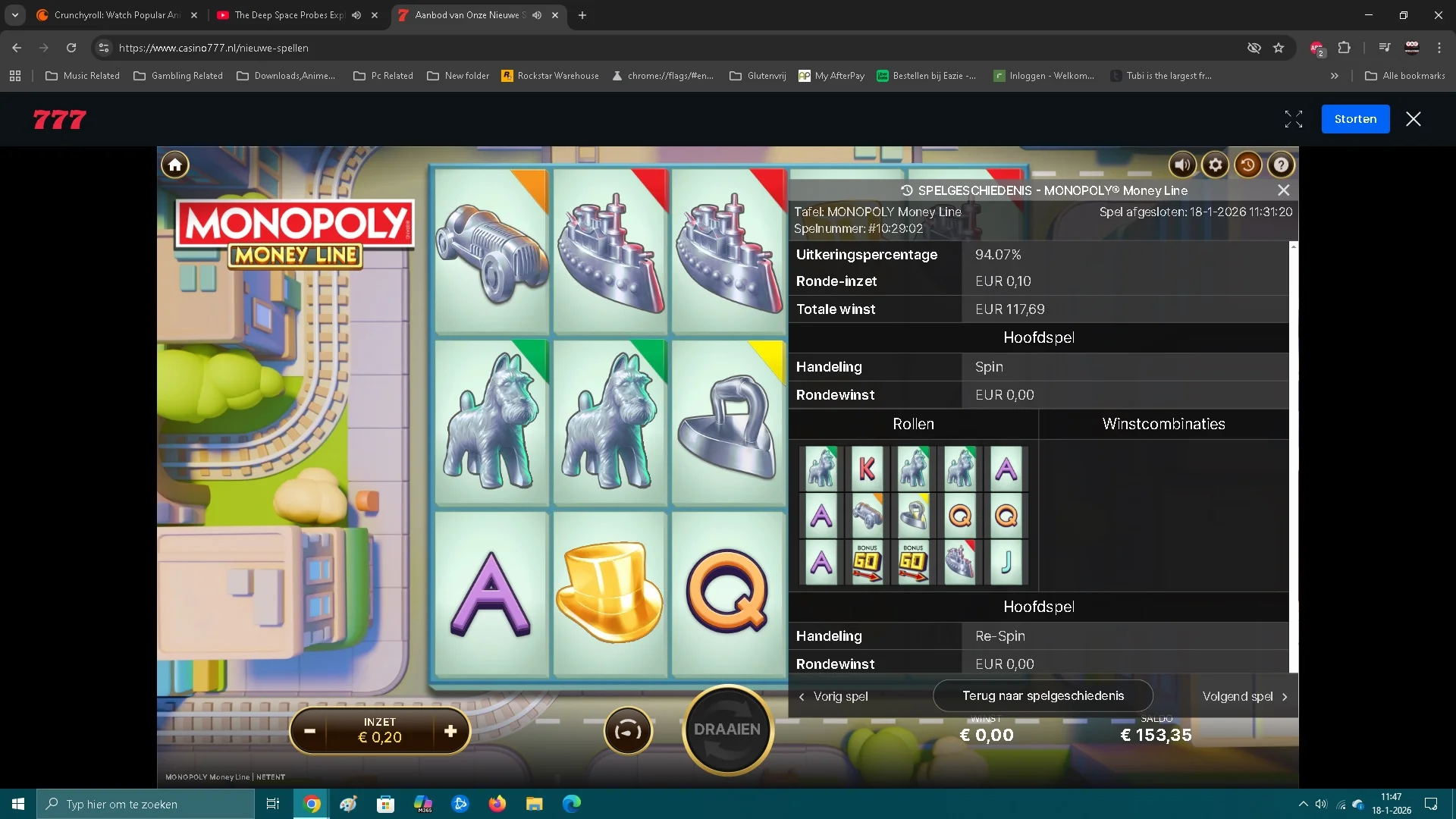Open the Windows Start menu
This screenshot has height=819, width=1456.
click(18, 804)
